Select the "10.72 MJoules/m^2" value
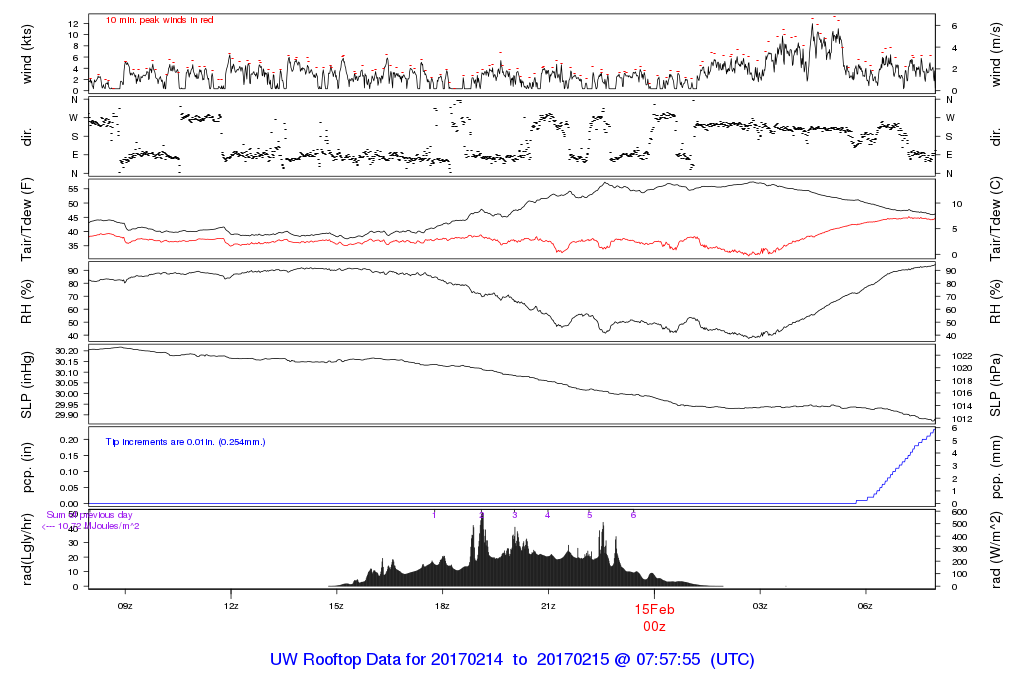Viewport: 1024px width, 700px height. (x=99, y=526)
